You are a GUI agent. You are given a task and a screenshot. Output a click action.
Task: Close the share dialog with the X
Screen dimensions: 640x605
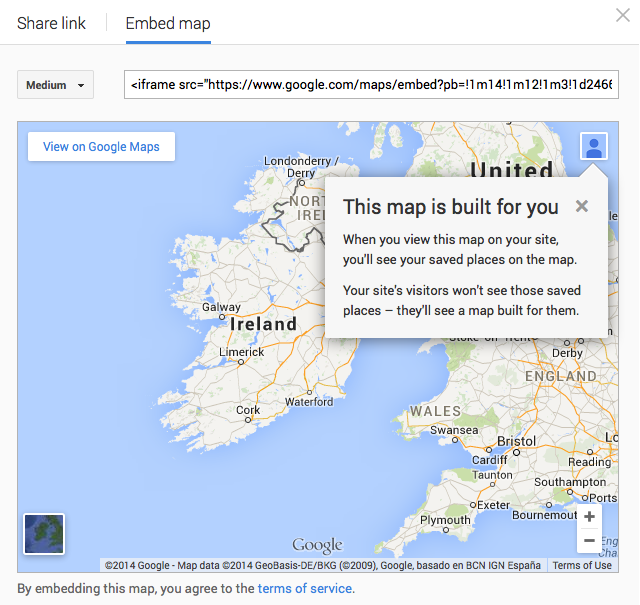click(623, 16)
